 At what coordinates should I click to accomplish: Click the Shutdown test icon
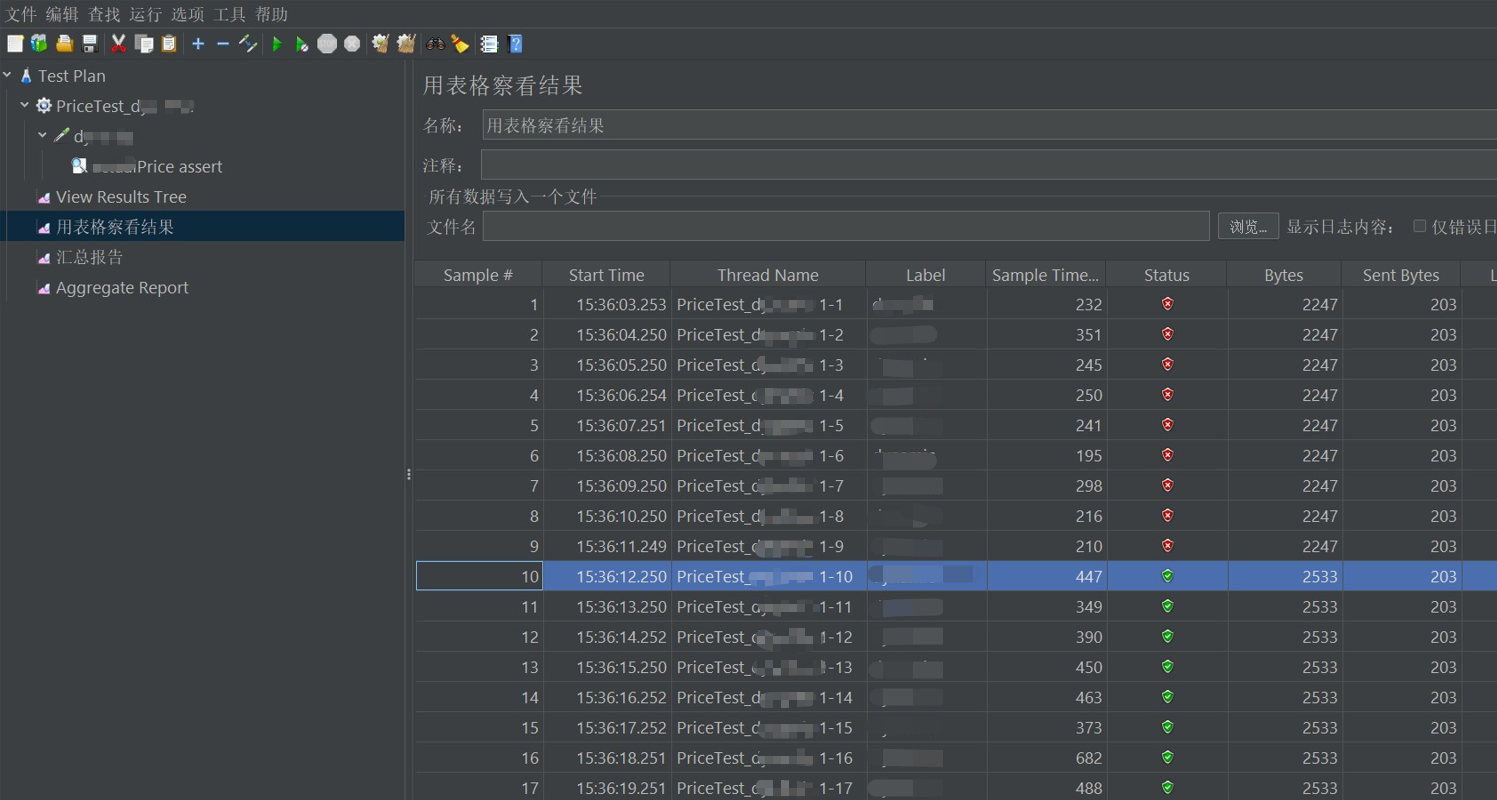pos(352,44)
